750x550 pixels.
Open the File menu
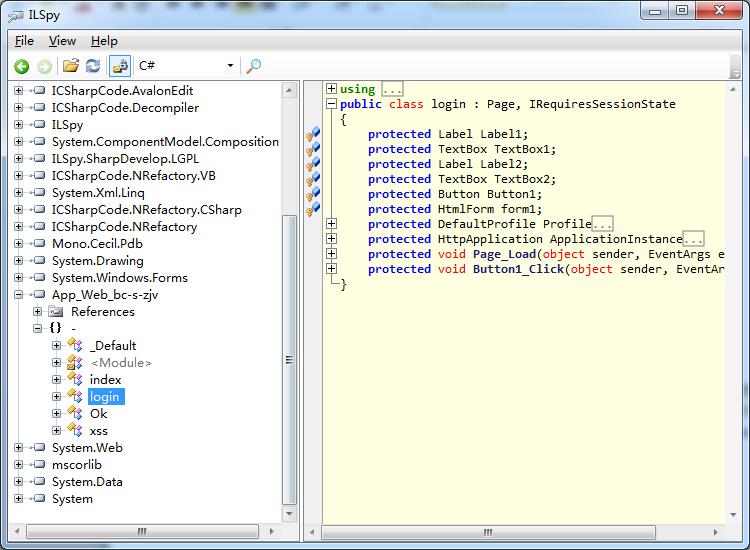pyautogui.click(x=24, y=41)
